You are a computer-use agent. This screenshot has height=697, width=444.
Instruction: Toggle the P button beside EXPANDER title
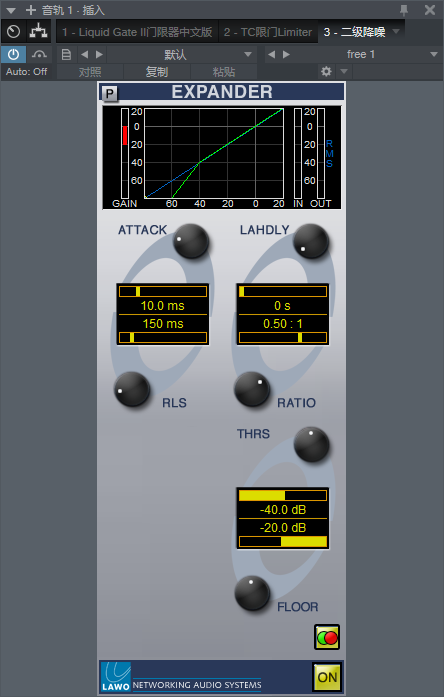[109, 93]
